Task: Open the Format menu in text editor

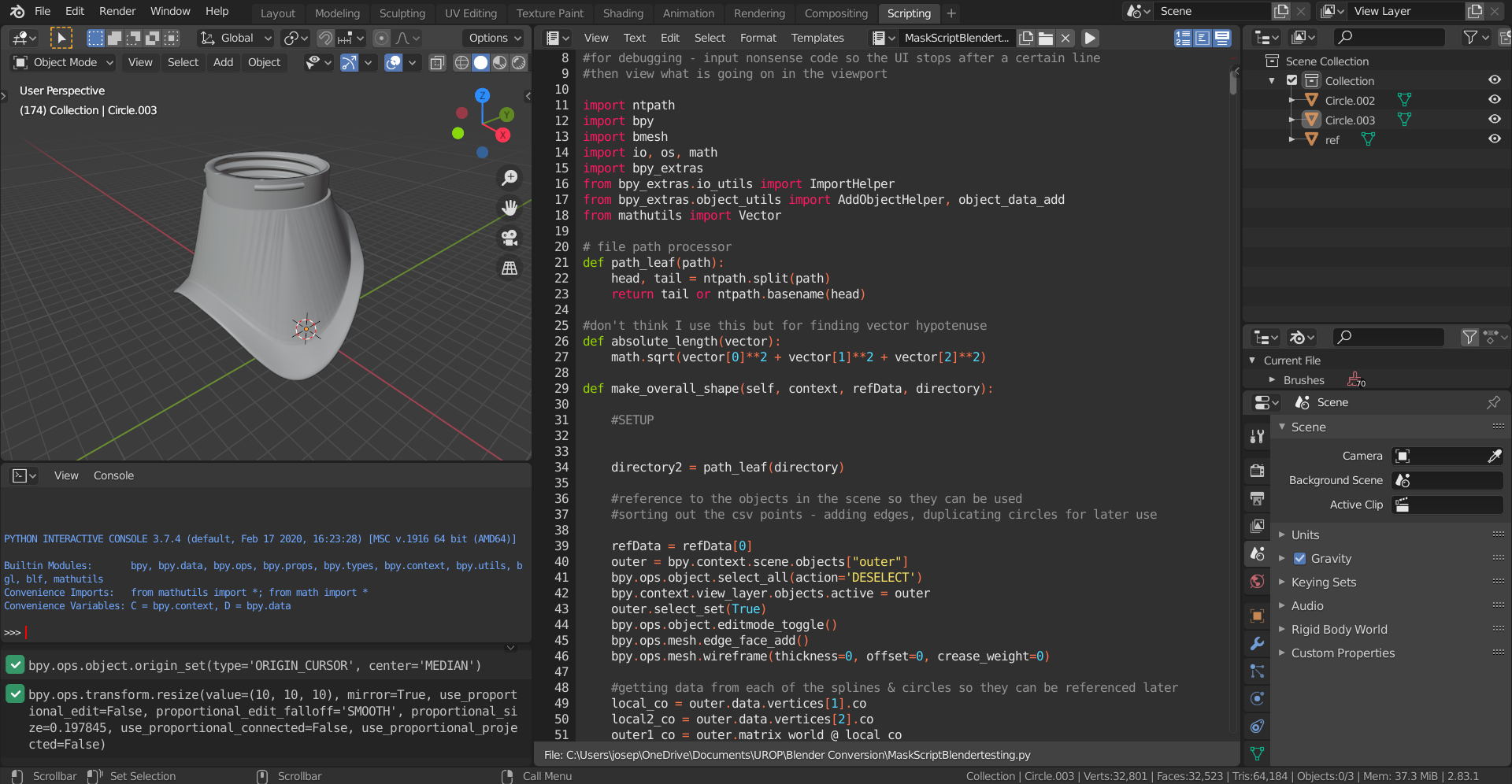Action: (x=758, y=38)
